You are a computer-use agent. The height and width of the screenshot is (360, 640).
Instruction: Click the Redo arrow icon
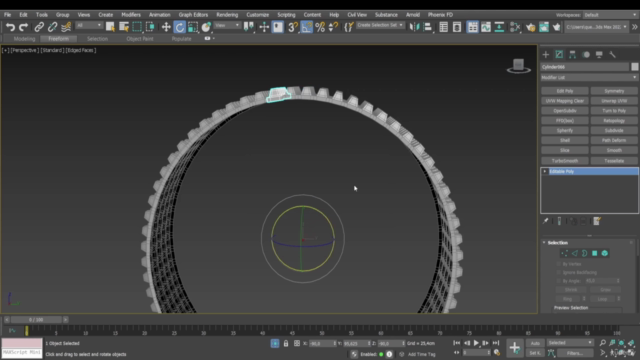pos(24,27)
